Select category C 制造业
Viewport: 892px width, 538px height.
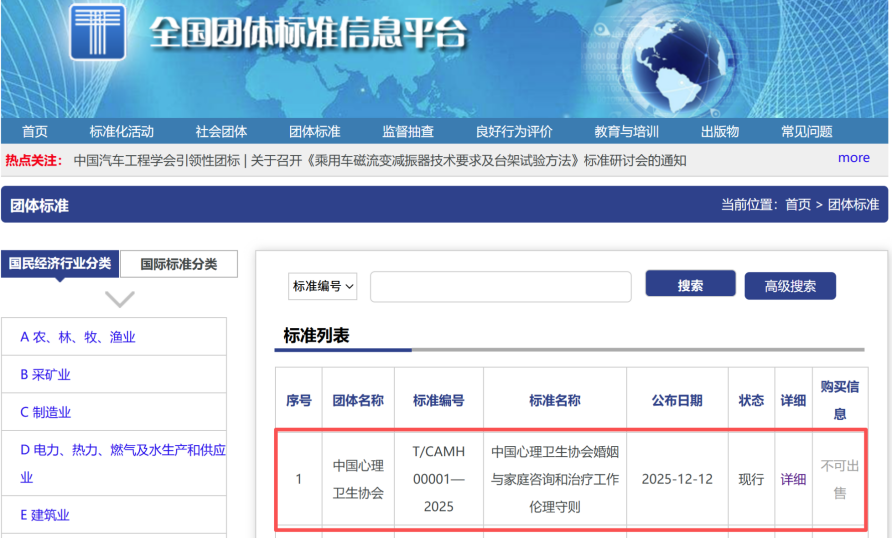pyautogui.click(x=46, y=412)
